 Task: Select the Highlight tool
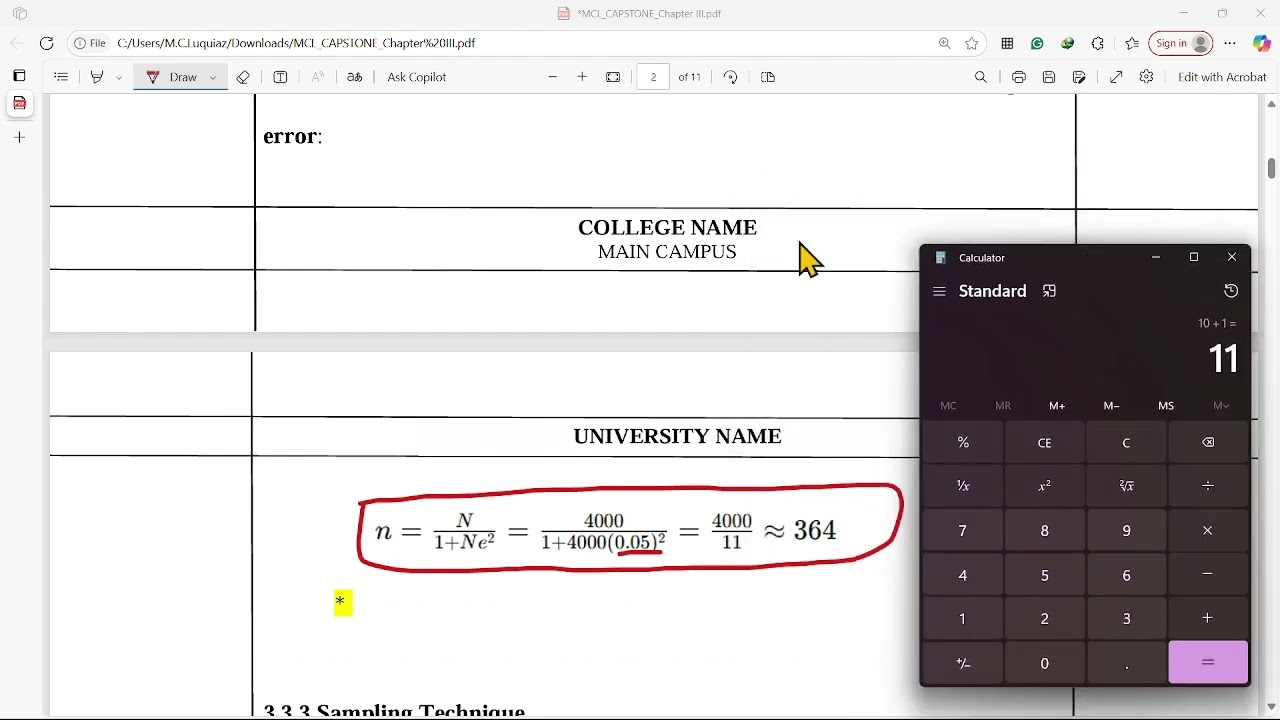coord(97,77)
